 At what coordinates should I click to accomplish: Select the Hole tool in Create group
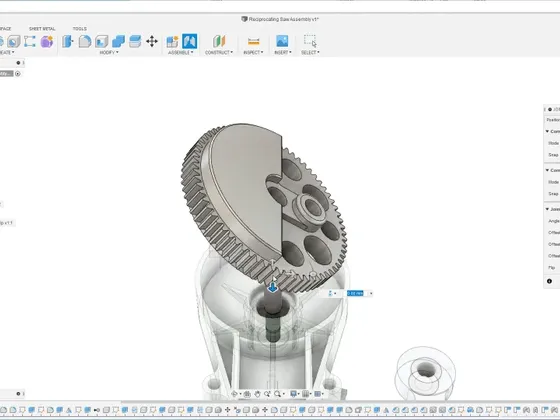tap(14, 42)
